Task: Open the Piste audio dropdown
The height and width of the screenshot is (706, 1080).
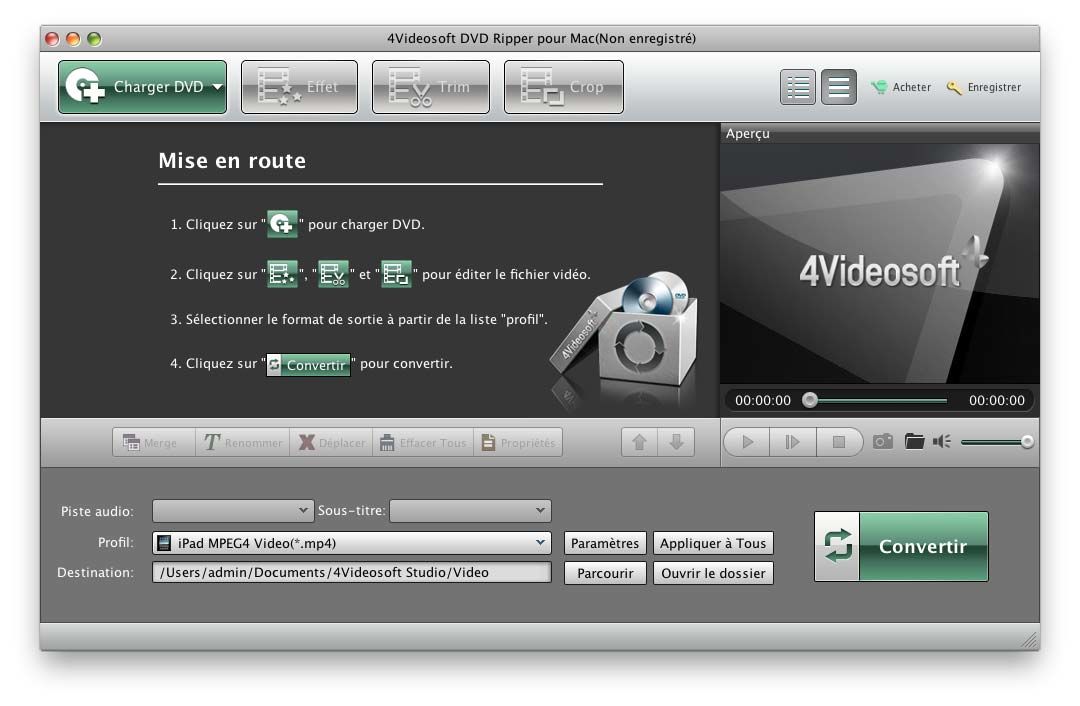Action: click(x=233, y=510)
